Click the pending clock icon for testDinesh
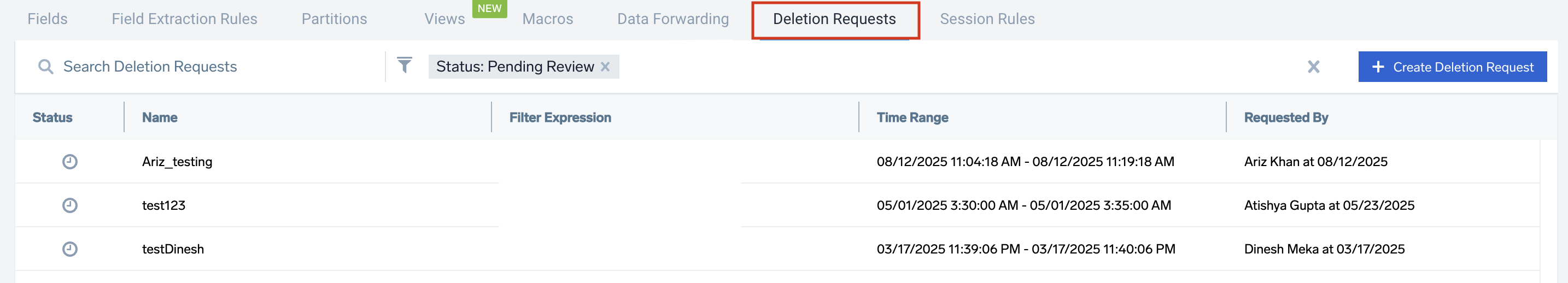Screen dimensions: 1568x283 pos(70,250)
